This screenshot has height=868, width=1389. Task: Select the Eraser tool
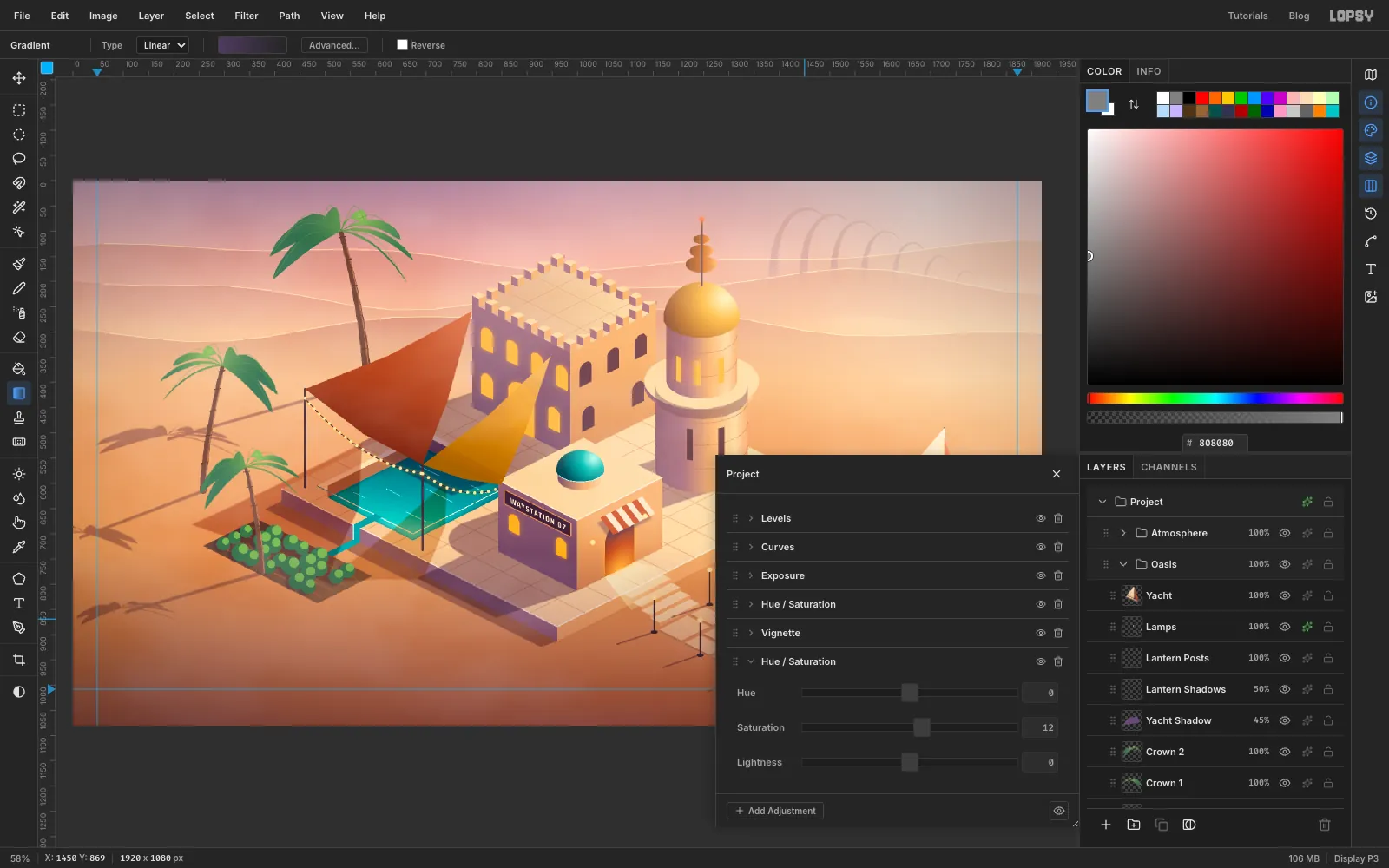point(18,337)
